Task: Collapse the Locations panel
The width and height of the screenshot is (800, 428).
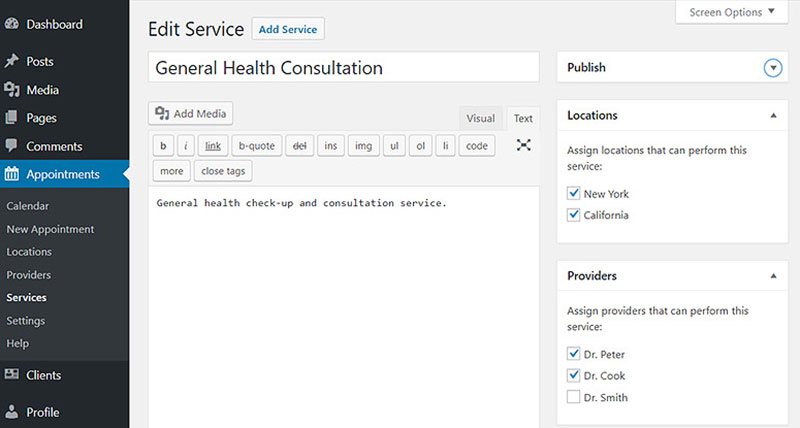Action: click(773, 116)
